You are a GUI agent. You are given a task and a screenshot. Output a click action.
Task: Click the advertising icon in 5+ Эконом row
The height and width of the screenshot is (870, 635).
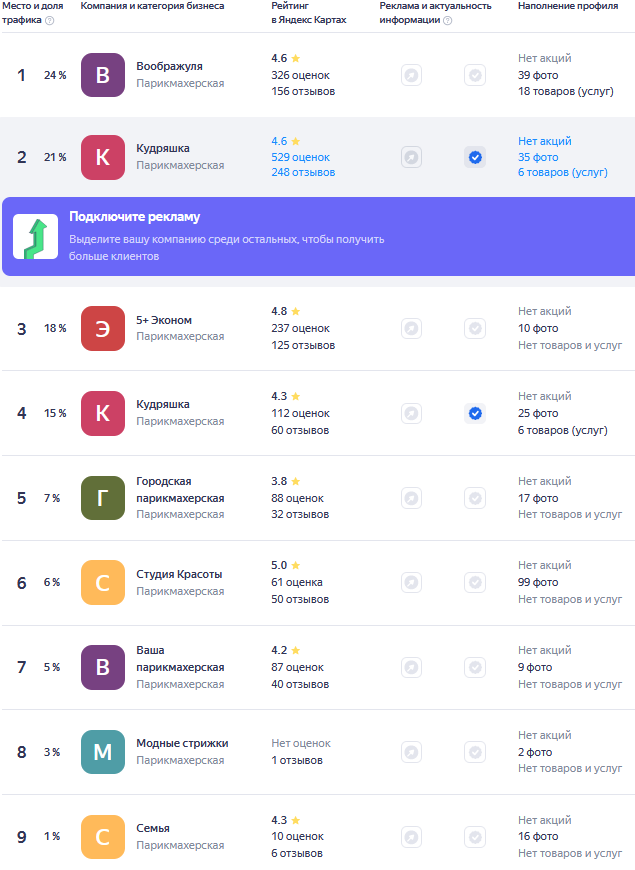click(x=411, y=328)
